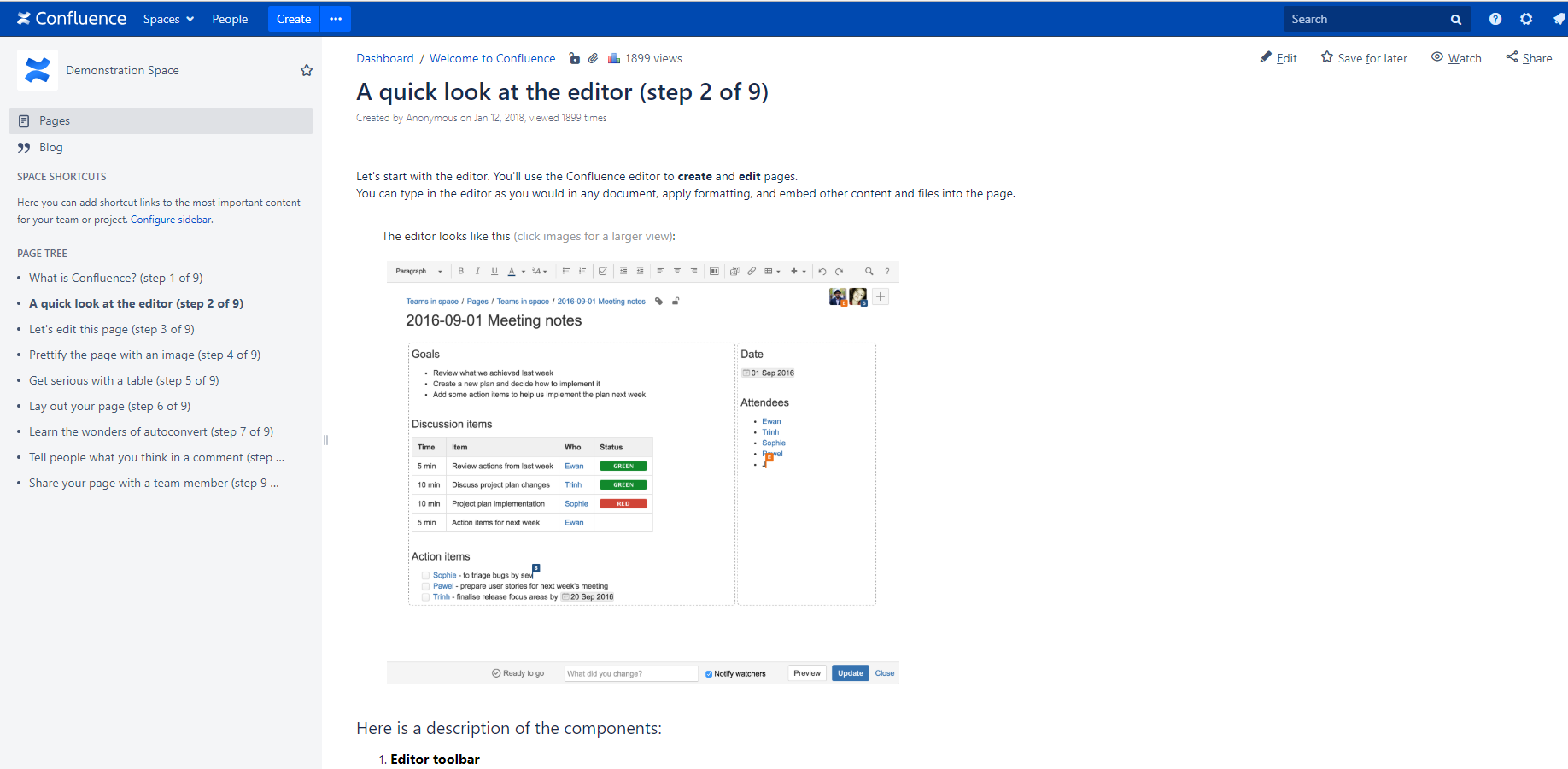Open 'Let's edit this page (step 3 of 9)'
The image size is (1568, 769).
pyautogui.click(x=112, y=329)
